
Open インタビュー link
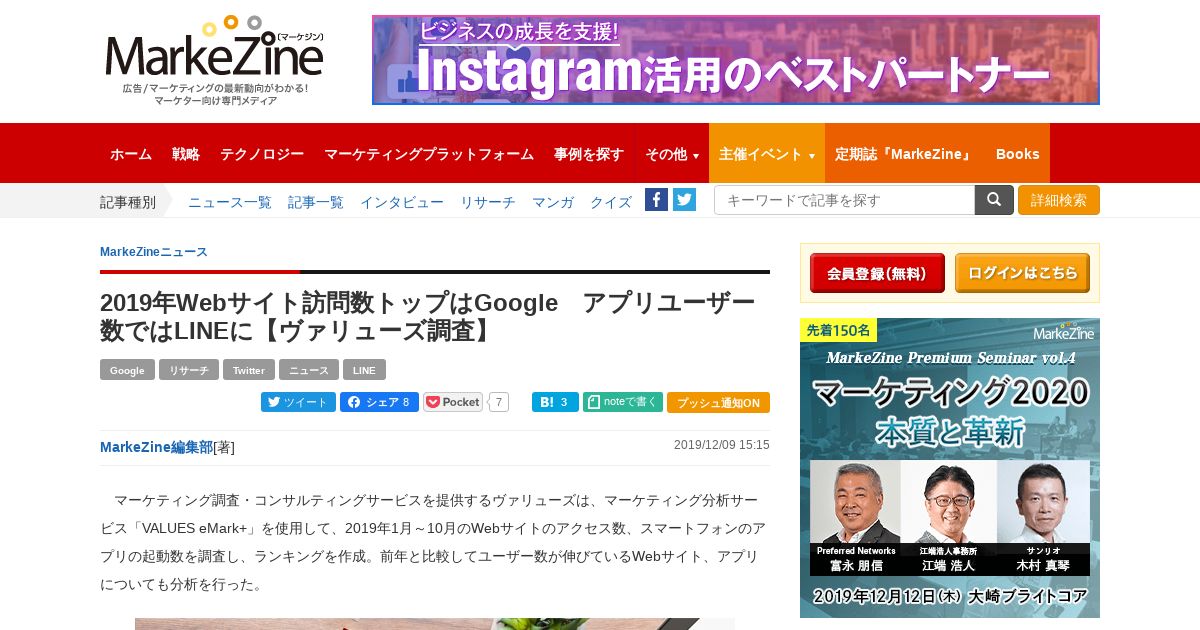(402, 202)
